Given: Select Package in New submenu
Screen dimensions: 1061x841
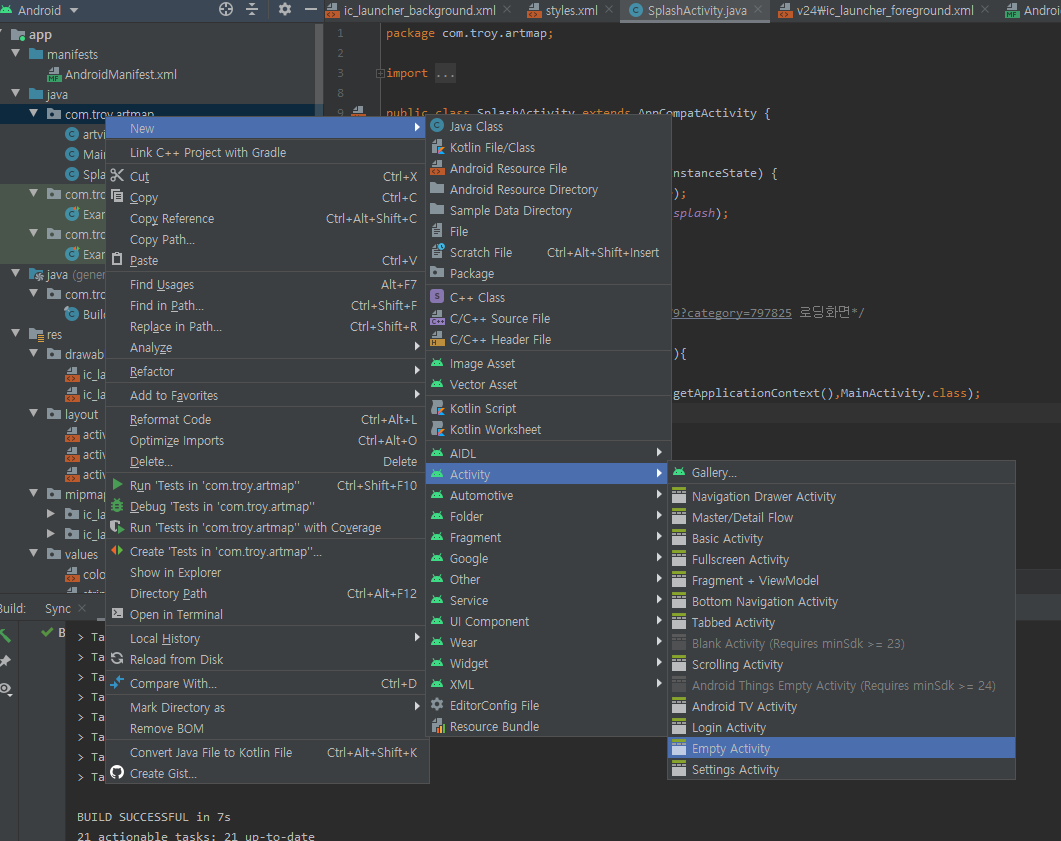Looking at the screenshot, I should [549, 273].
